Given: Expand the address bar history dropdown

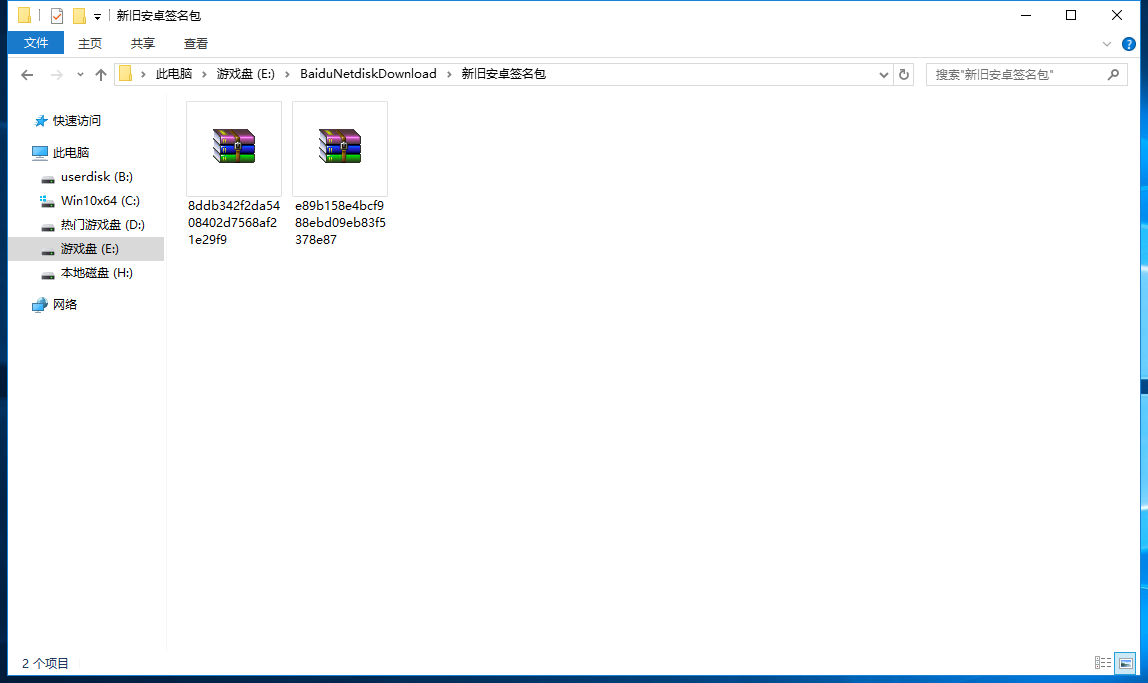Looking at the screenshot, I should [x=884, y=75].
